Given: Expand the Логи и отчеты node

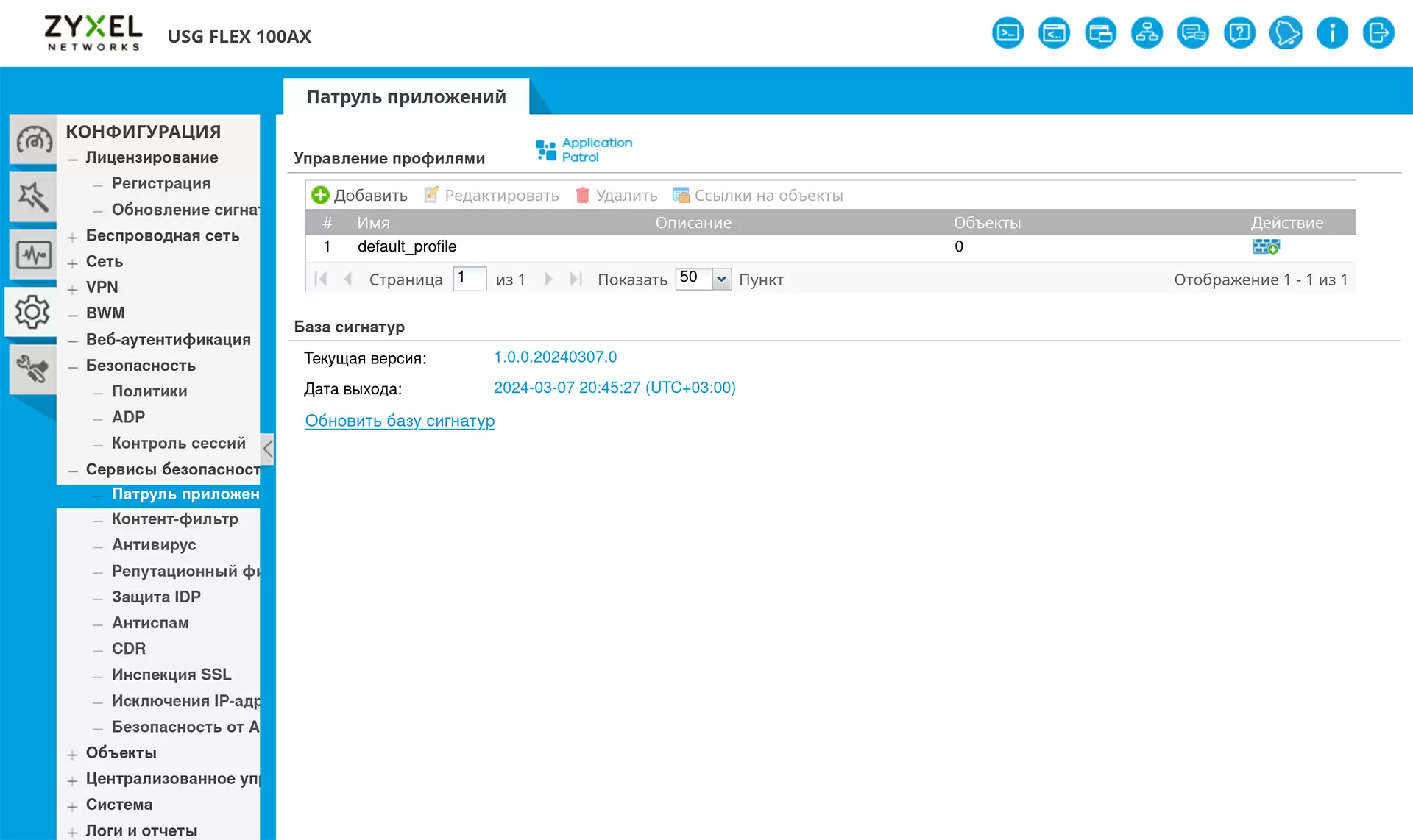Looking at the screenshot, I should (x=73, y=832).
